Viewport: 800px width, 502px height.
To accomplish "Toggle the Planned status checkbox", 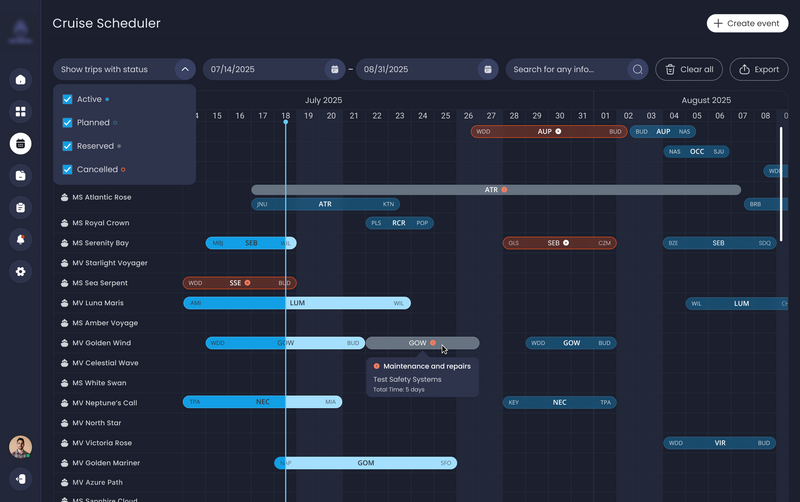I will point(67,123).
